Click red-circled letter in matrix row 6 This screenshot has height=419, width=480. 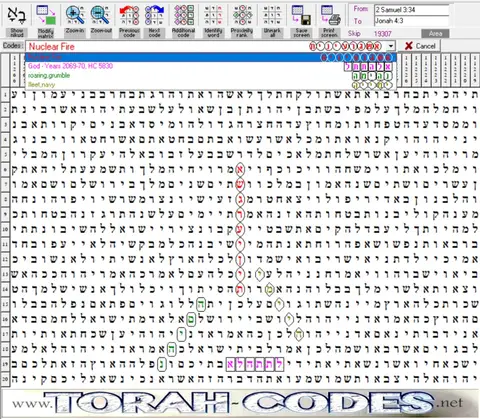click(240, 170)
